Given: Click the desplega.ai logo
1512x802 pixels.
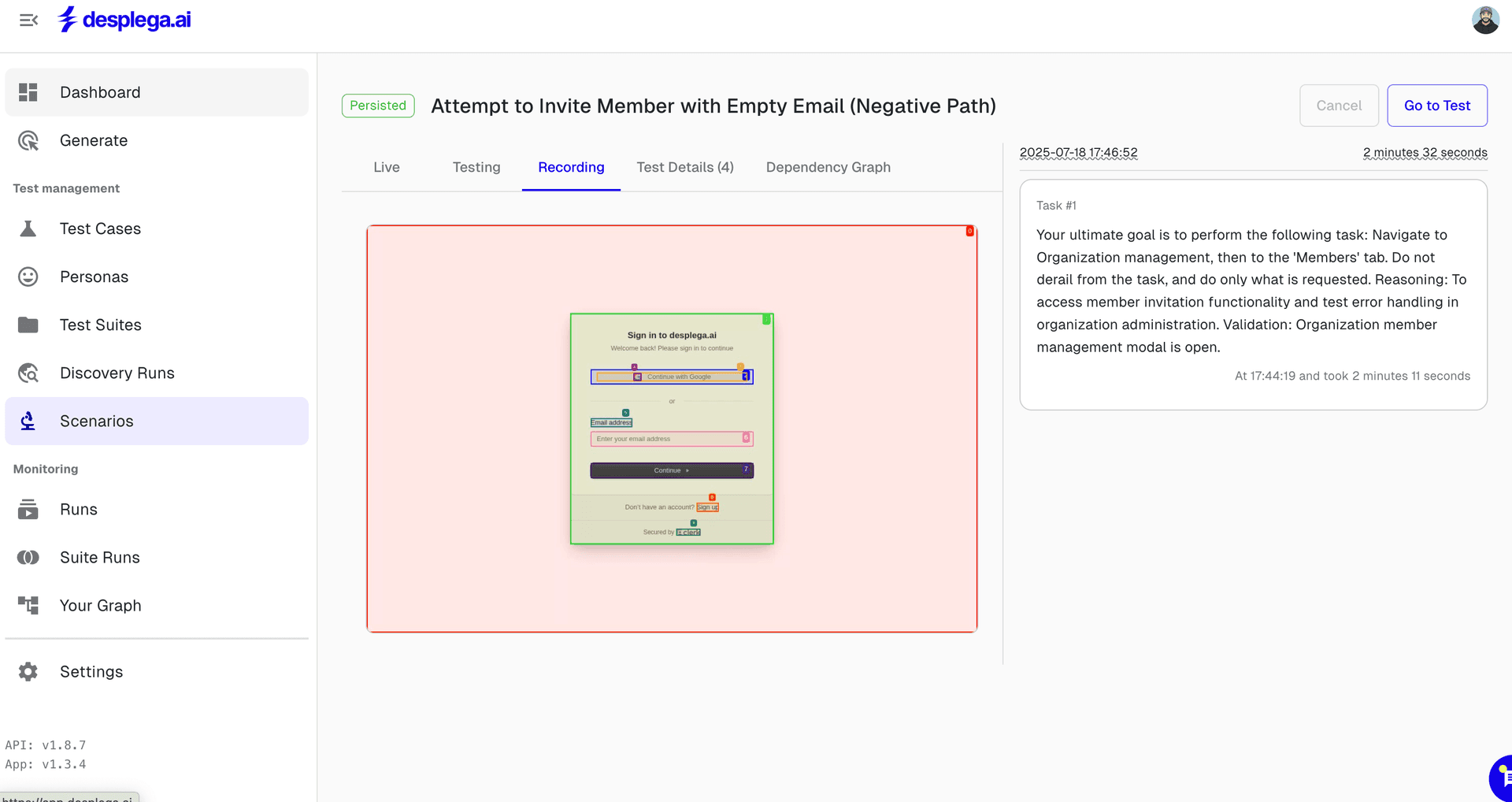Looking at the screenshot, I should pyautogui.click(x=125, y=20).
